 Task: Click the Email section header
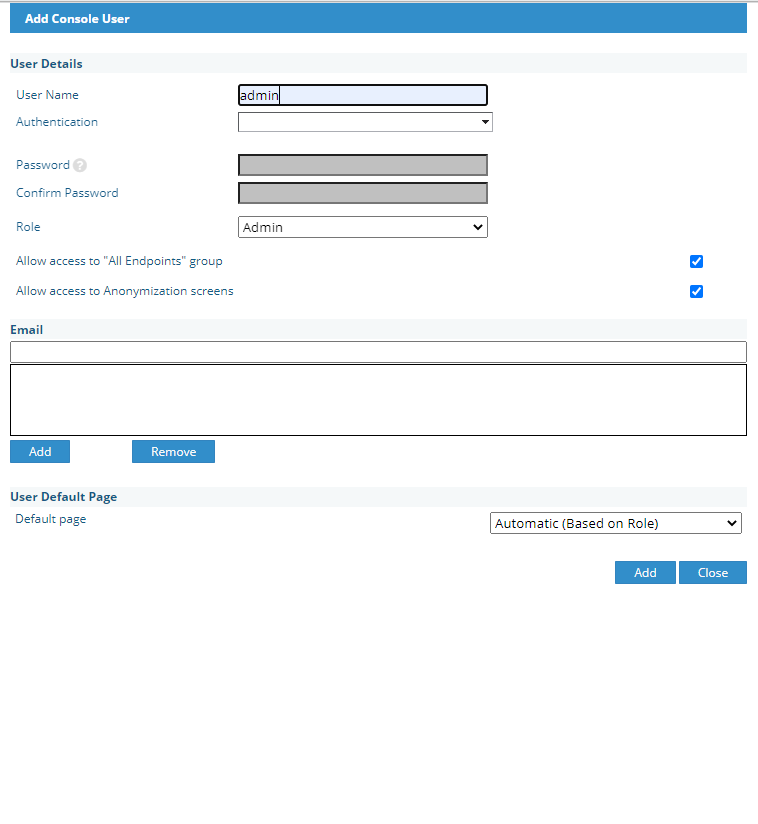click(27, 329)
